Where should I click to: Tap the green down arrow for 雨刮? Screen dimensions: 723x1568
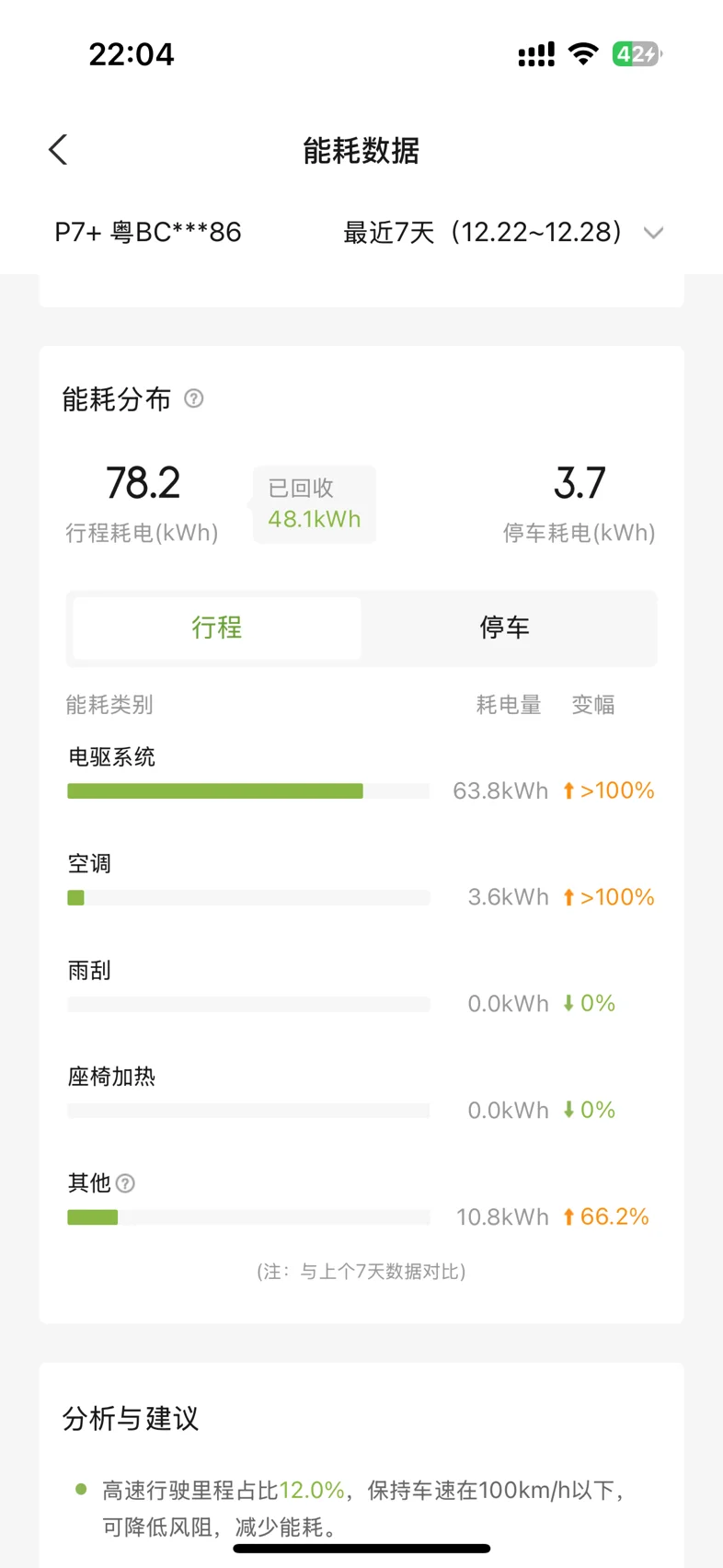click(568, 1003)
